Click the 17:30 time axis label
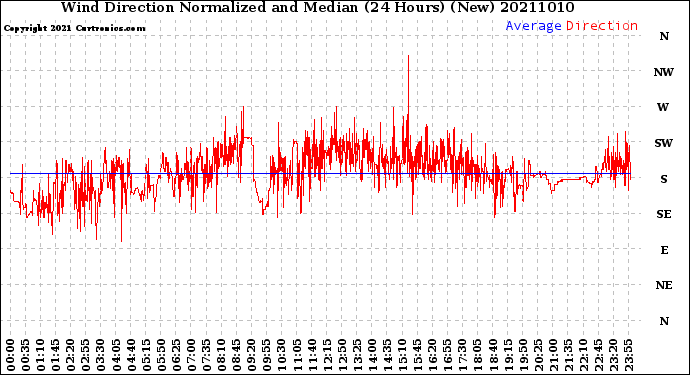This screenshot has width=690, height=375. pos(462,355)
